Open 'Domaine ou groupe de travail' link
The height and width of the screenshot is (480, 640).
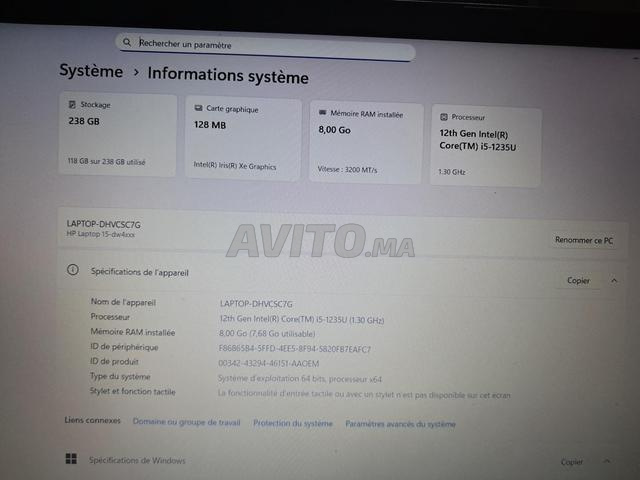187,422
